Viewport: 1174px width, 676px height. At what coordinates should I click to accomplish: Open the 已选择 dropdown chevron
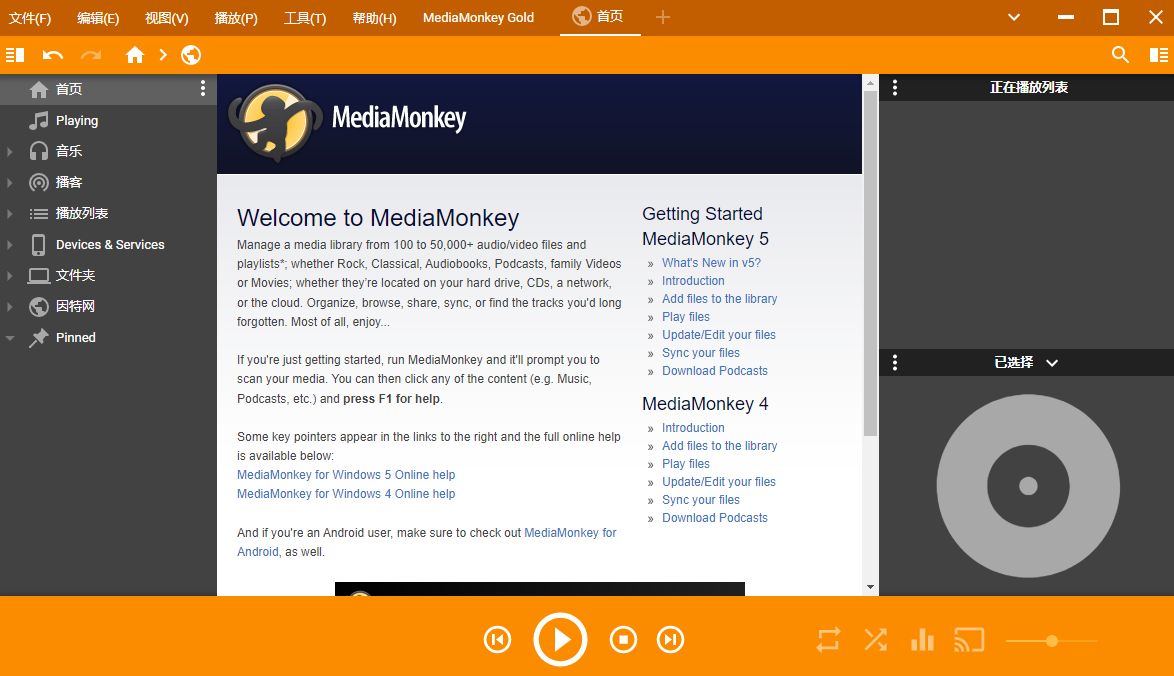(x=1052, y=363)
